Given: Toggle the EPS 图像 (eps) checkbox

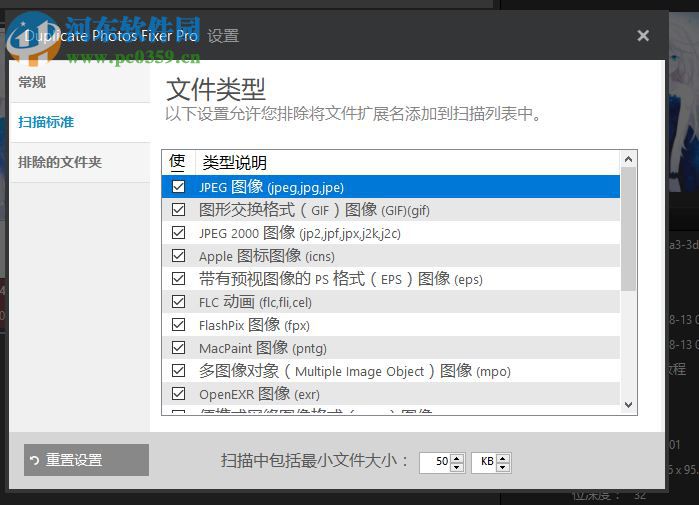Looking at the screenshot, I should [x=178, y=279].
